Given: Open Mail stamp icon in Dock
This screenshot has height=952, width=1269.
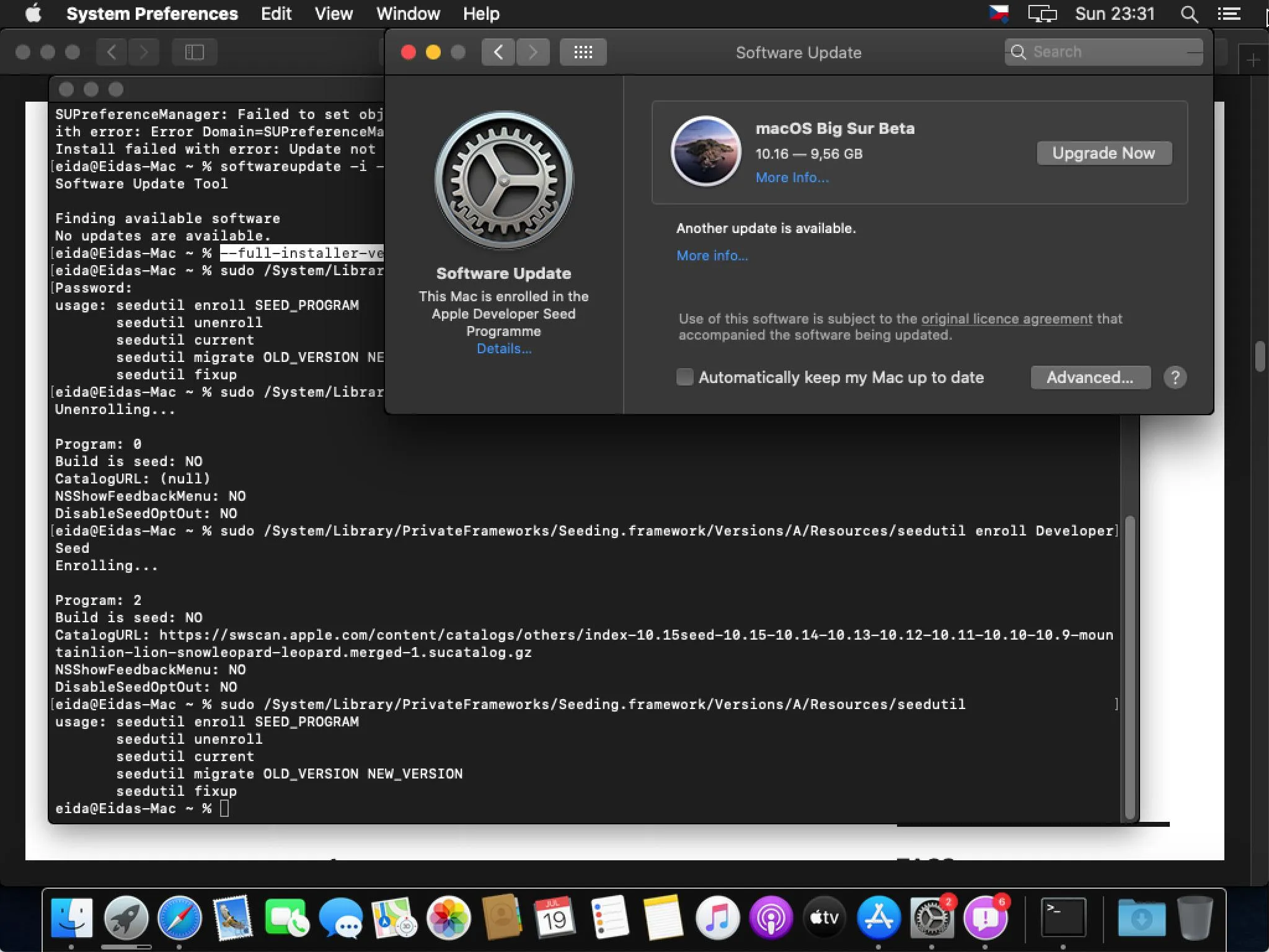Looking at the screenshot, I should tap(233, 918).
